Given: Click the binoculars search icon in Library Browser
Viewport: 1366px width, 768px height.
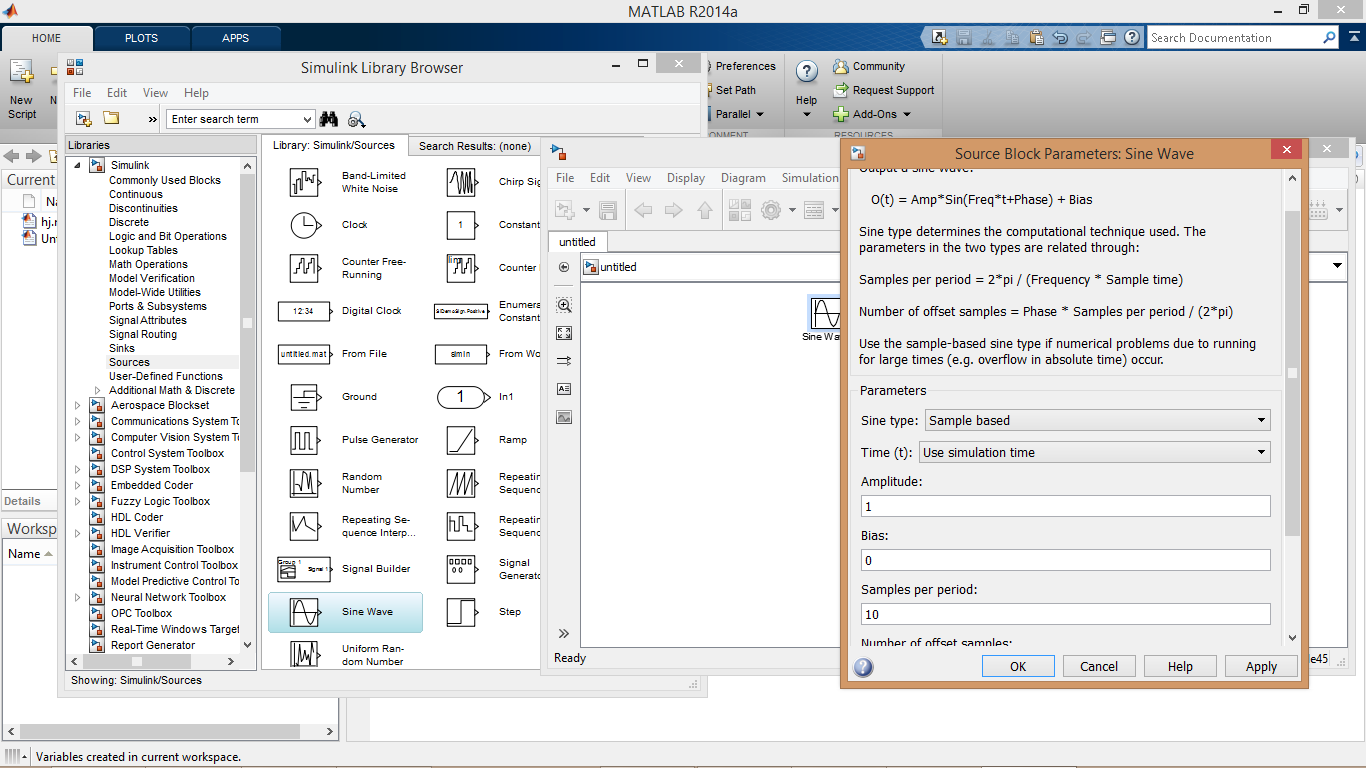Looking at the screenshot, I should point(329,119).
